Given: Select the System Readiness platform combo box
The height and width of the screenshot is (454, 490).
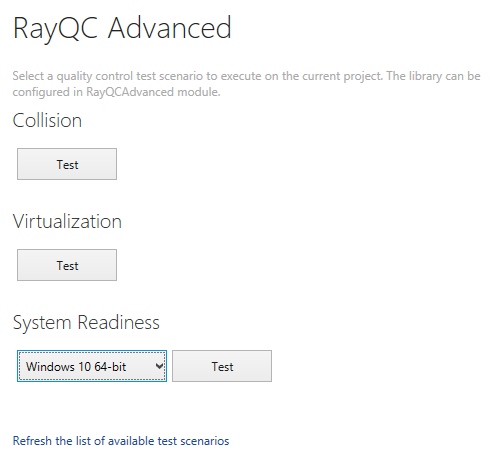Looking at the screenshot, I should click(92, 366).
